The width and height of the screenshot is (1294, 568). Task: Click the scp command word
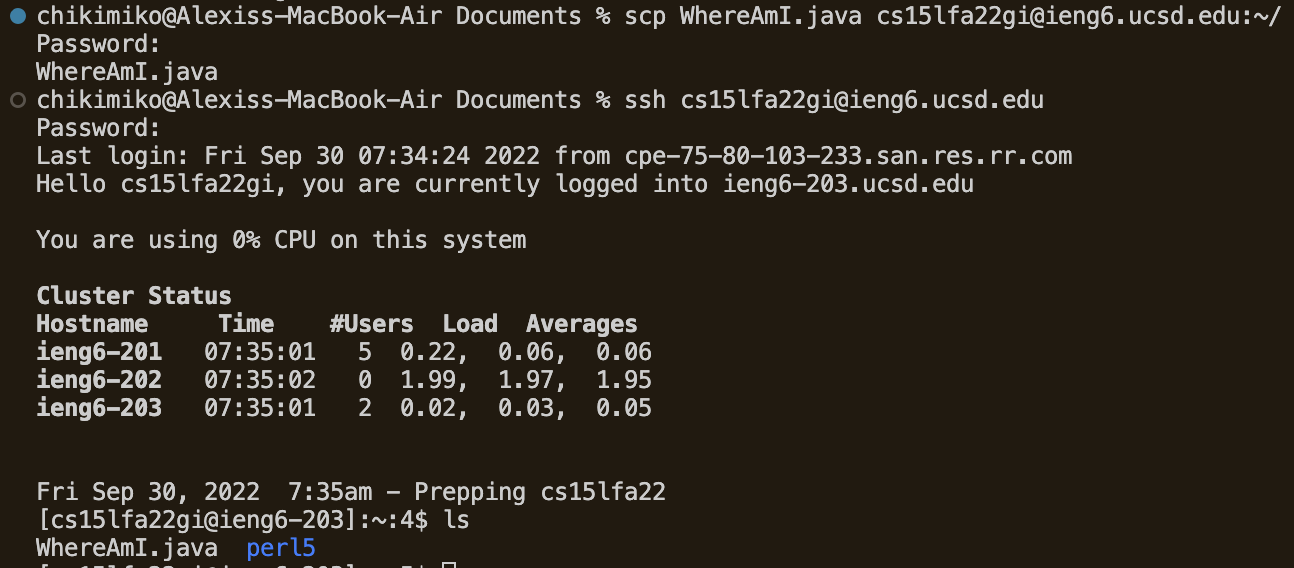644,16
